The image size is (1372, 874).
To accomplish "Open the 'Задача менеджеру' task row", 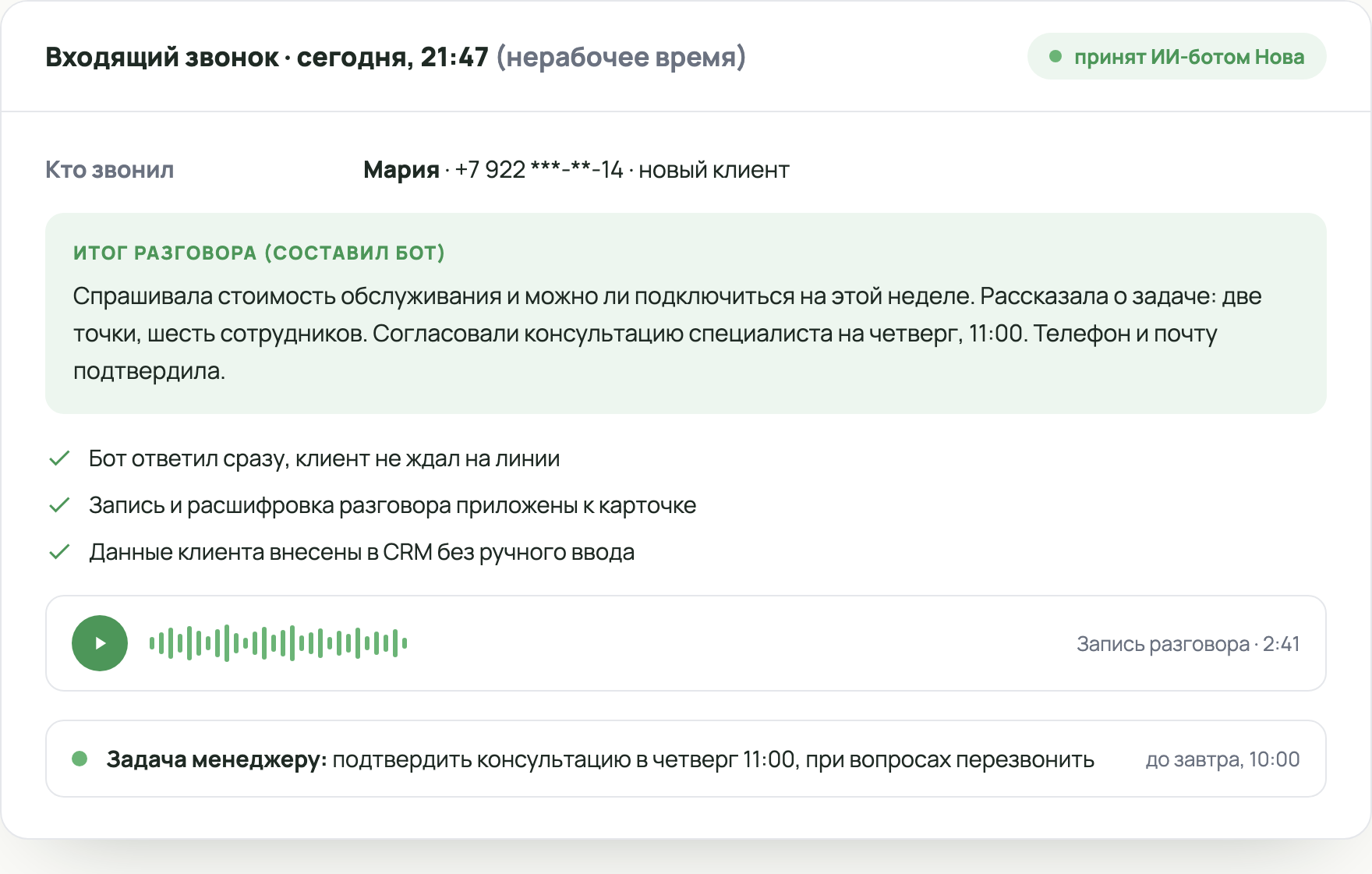I will coord(686,759).
